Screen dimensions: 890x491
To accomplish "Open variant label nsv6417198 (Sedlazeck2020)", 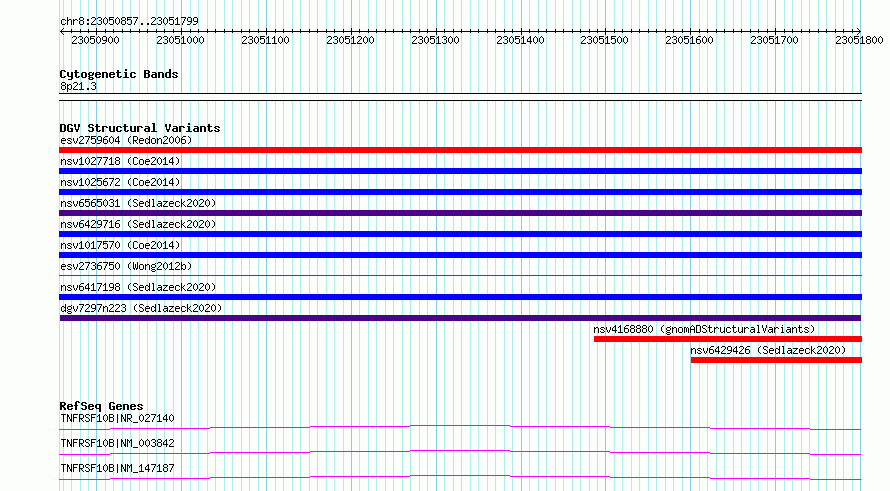I will 138,287.
